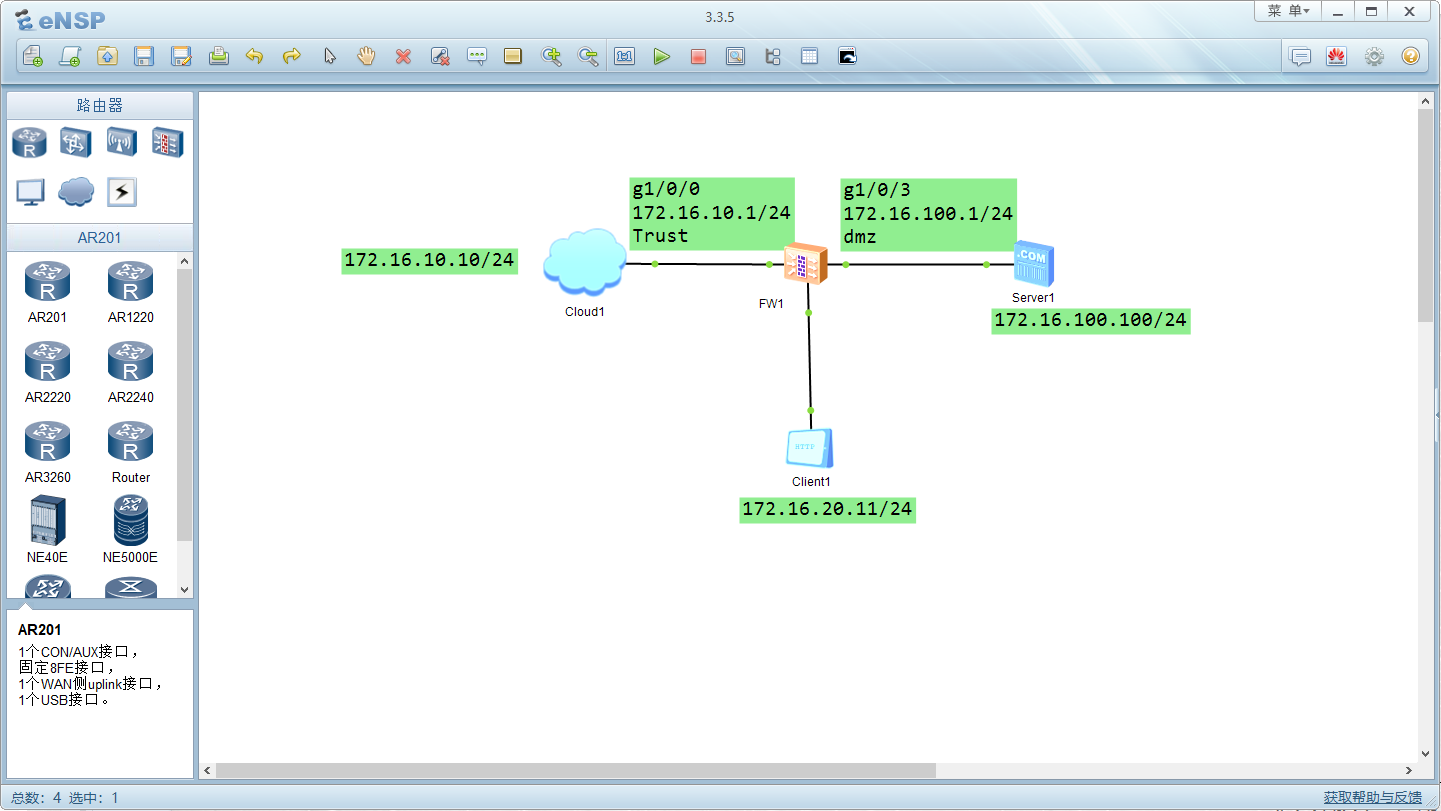Select the switch device category

pos(76,142)
